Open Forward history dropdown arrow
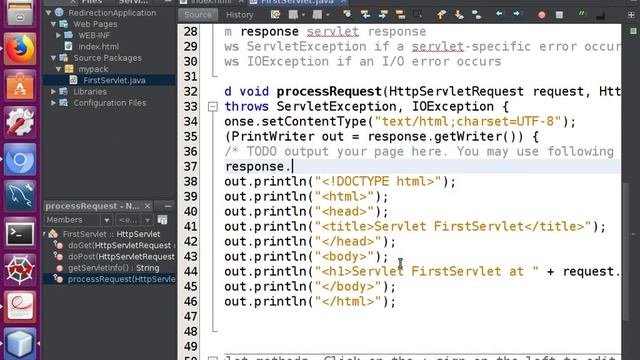 point(327,15)
